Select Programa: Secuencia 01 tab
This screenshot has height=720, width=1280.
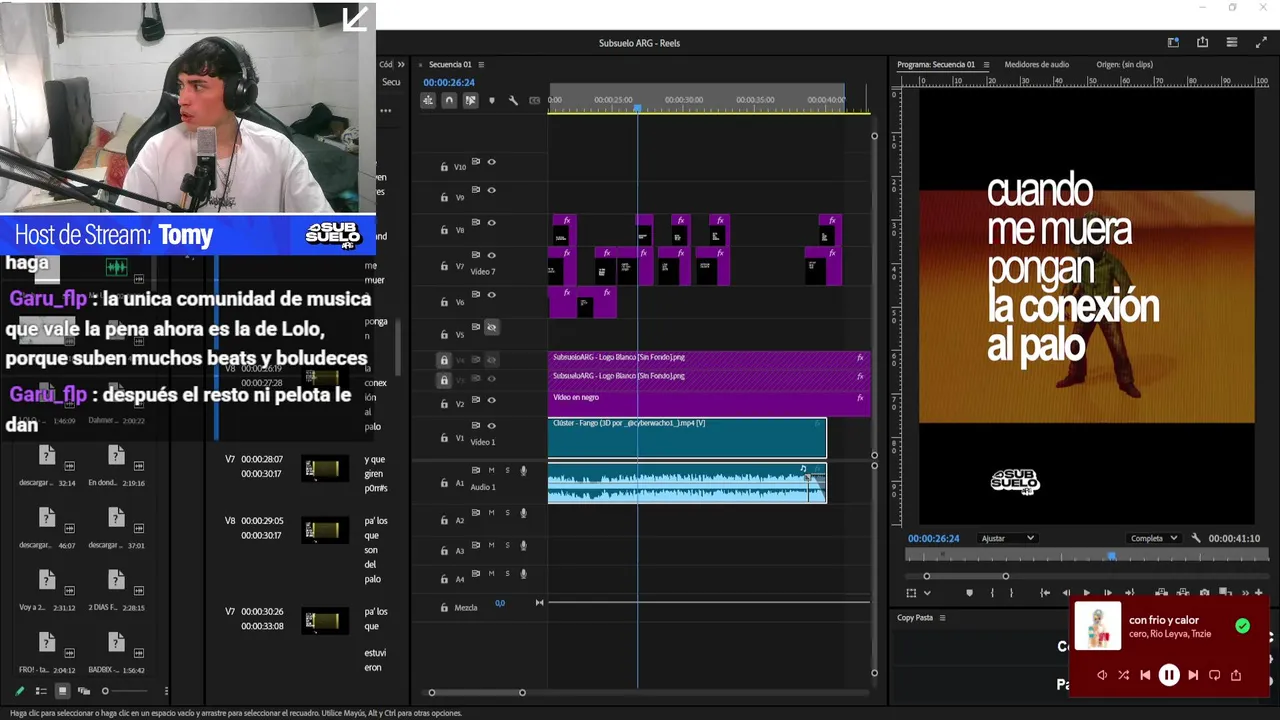(x=936, y=65)
